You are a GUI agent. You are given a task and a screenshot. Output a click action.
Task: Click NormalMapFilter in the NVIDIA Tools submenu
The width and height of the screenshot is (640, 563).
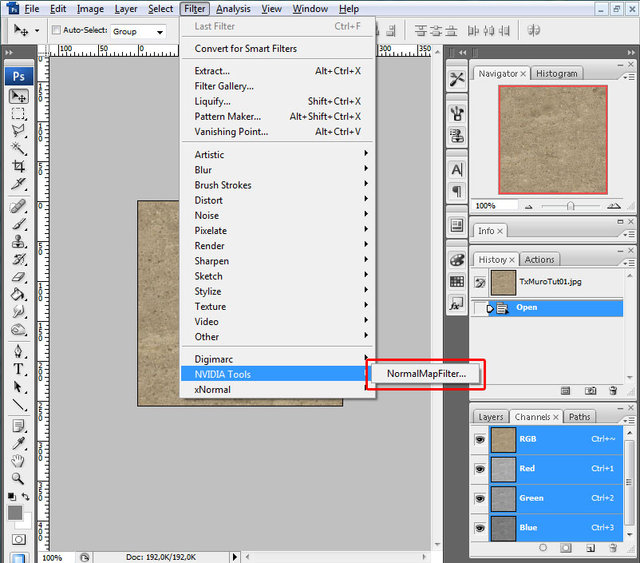426,374
